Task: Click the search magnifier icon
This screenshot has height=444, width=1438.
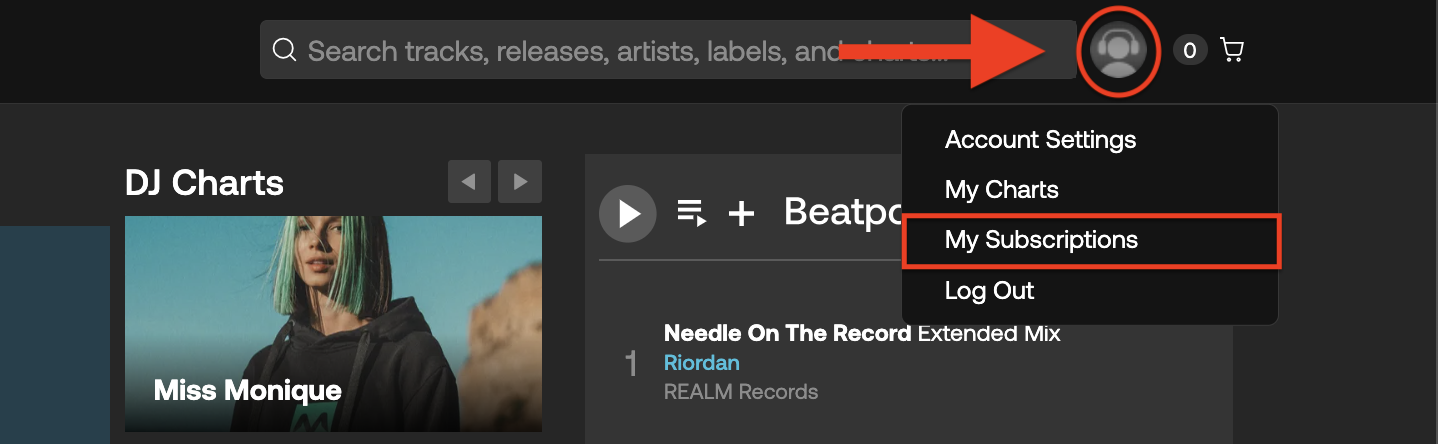Action: (285, 50)
